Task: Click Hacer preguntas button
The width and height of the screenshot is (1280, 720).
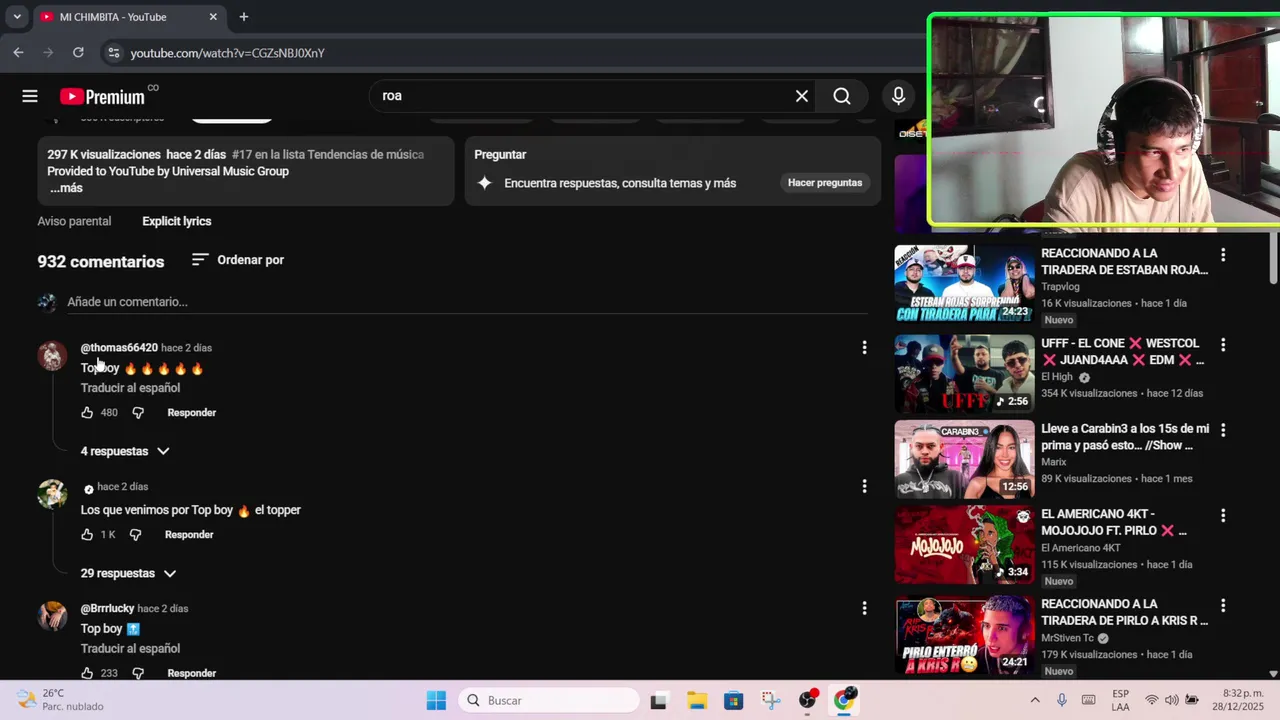Action: point(825,183)
